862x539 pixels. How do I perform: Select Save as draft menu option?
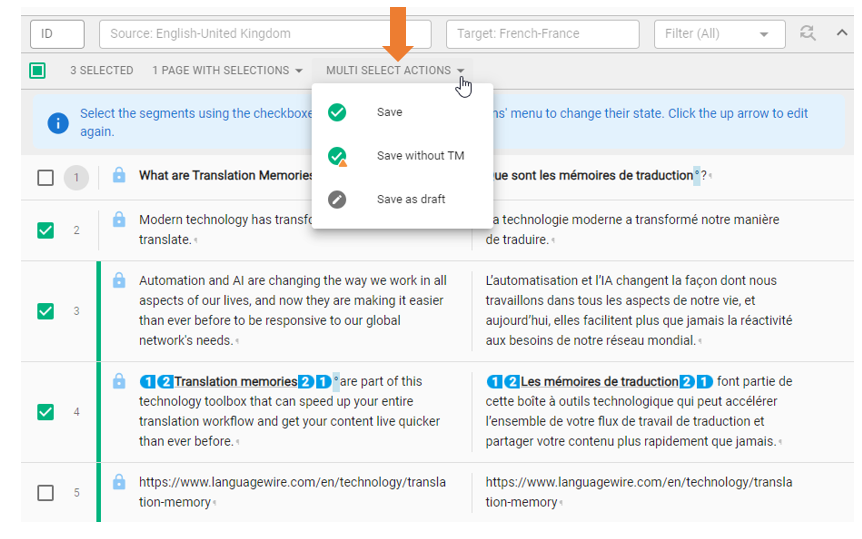click(x=411, y=199)
